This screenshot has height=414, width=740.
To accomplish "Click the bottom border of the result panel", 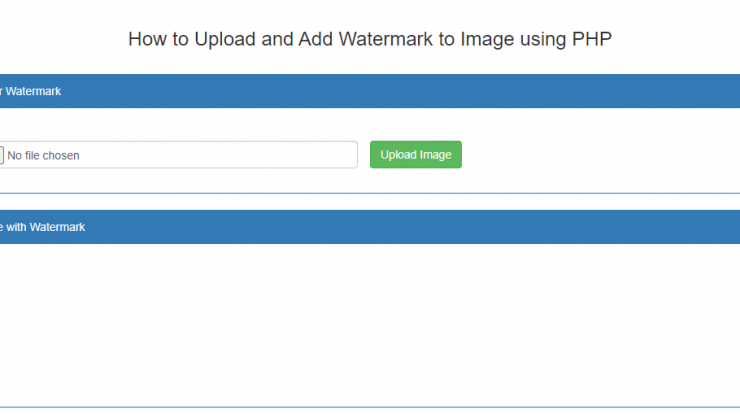I will pyautogui.click(x=370, y=407).
